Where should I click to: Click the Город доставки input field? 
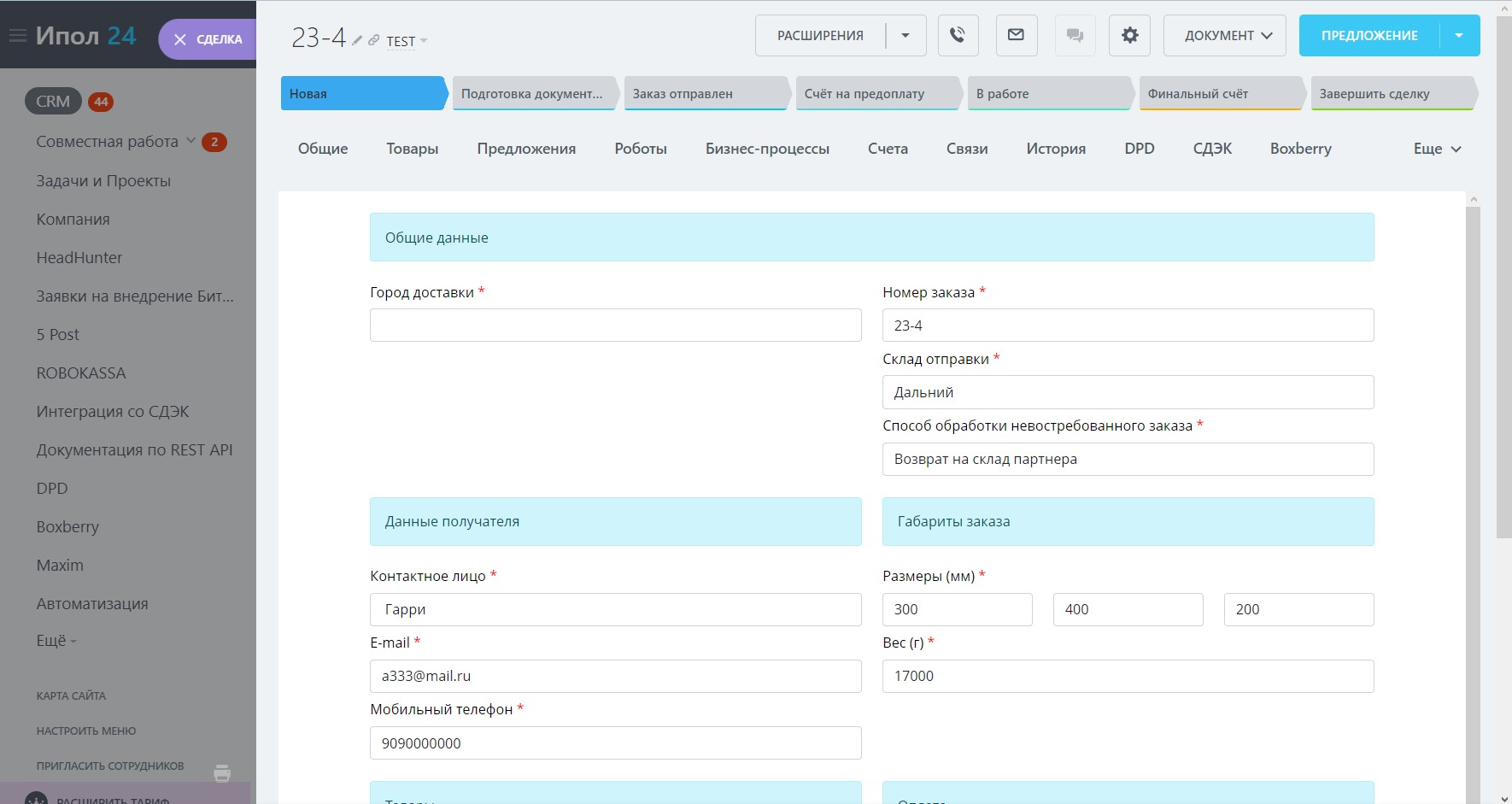(615, 326)
